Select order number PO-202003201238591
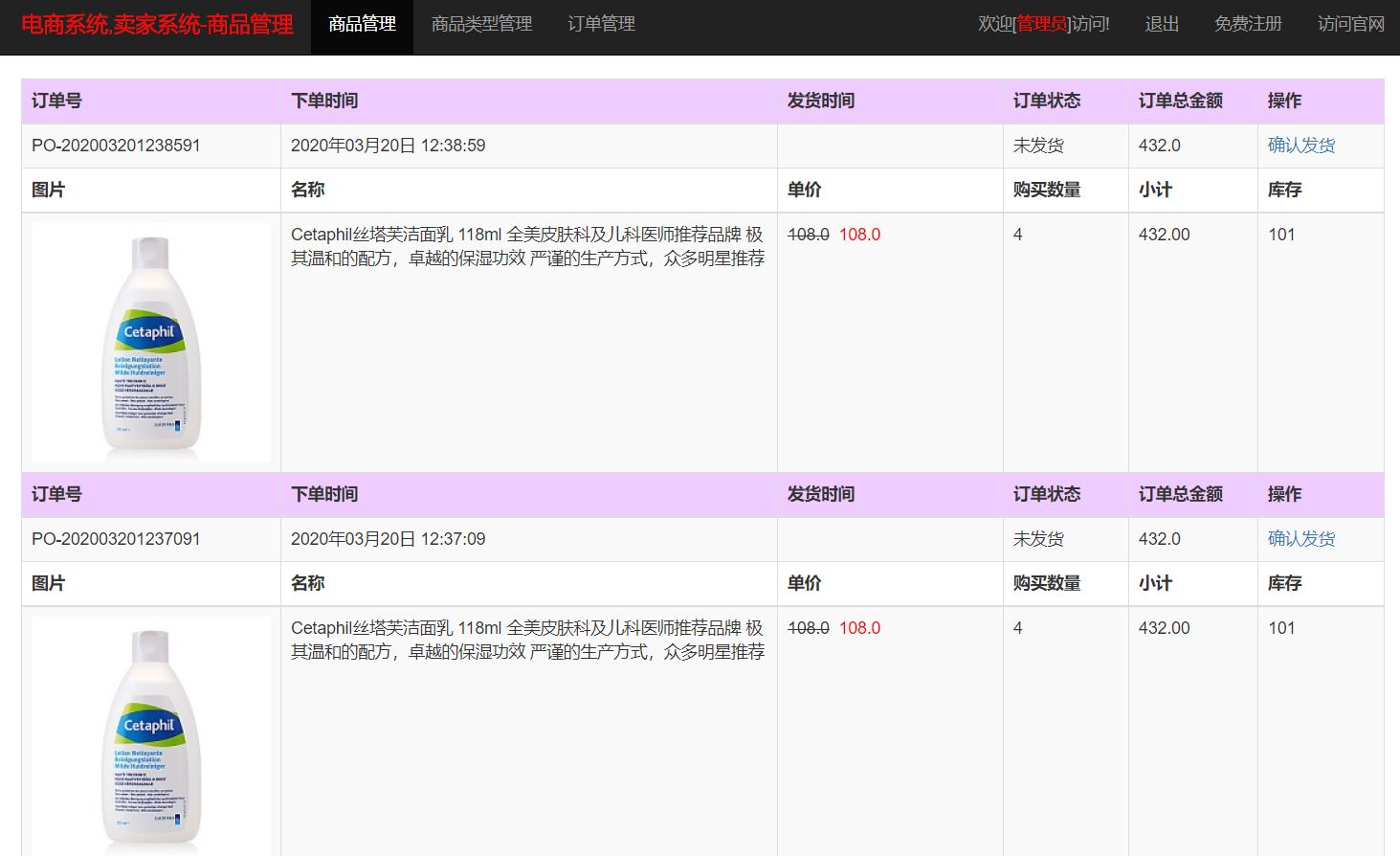Image resolution: width=1400 pixels, height=856 pixels. 116,146
